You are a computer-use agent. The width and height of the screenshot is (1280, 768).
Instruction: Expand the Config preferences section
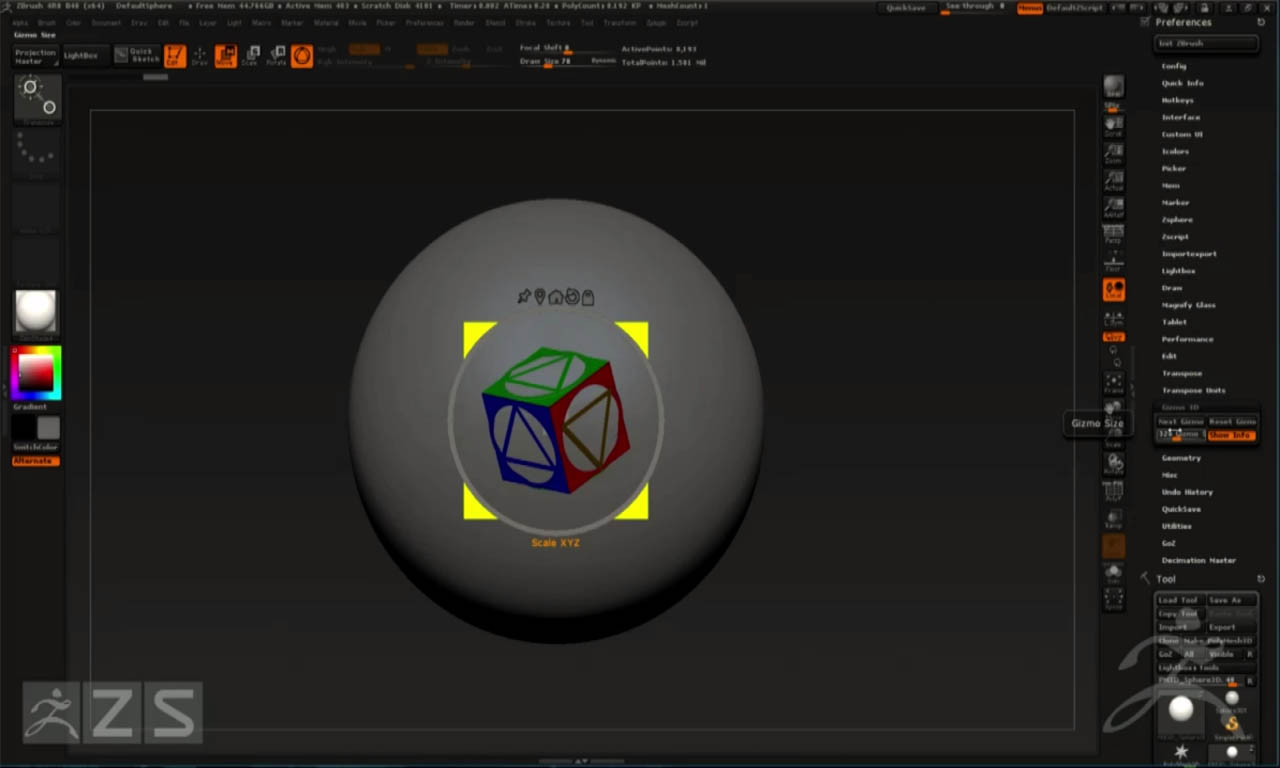coord(1174,66)
